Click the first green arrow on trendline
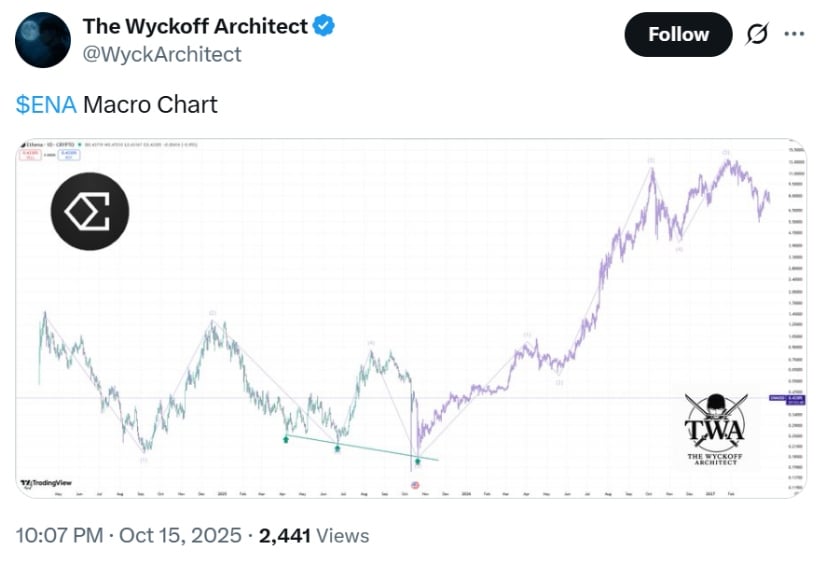The image size is (825, 563). (x=287, y=437)
